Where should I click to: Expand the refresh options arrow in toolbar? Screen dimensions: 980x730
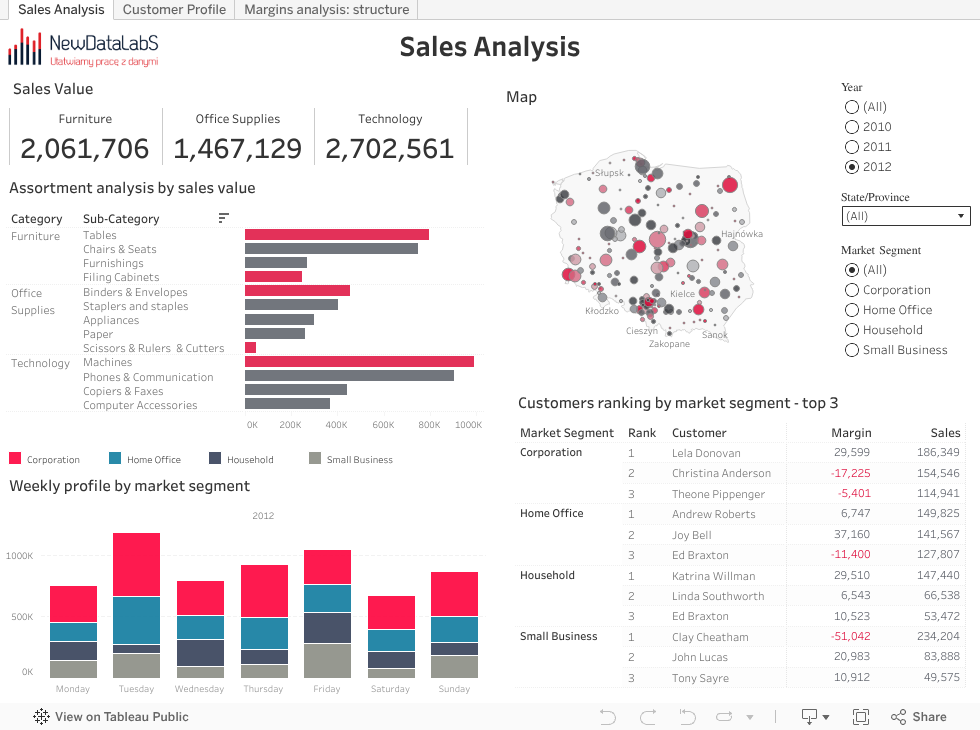(750, 717)
